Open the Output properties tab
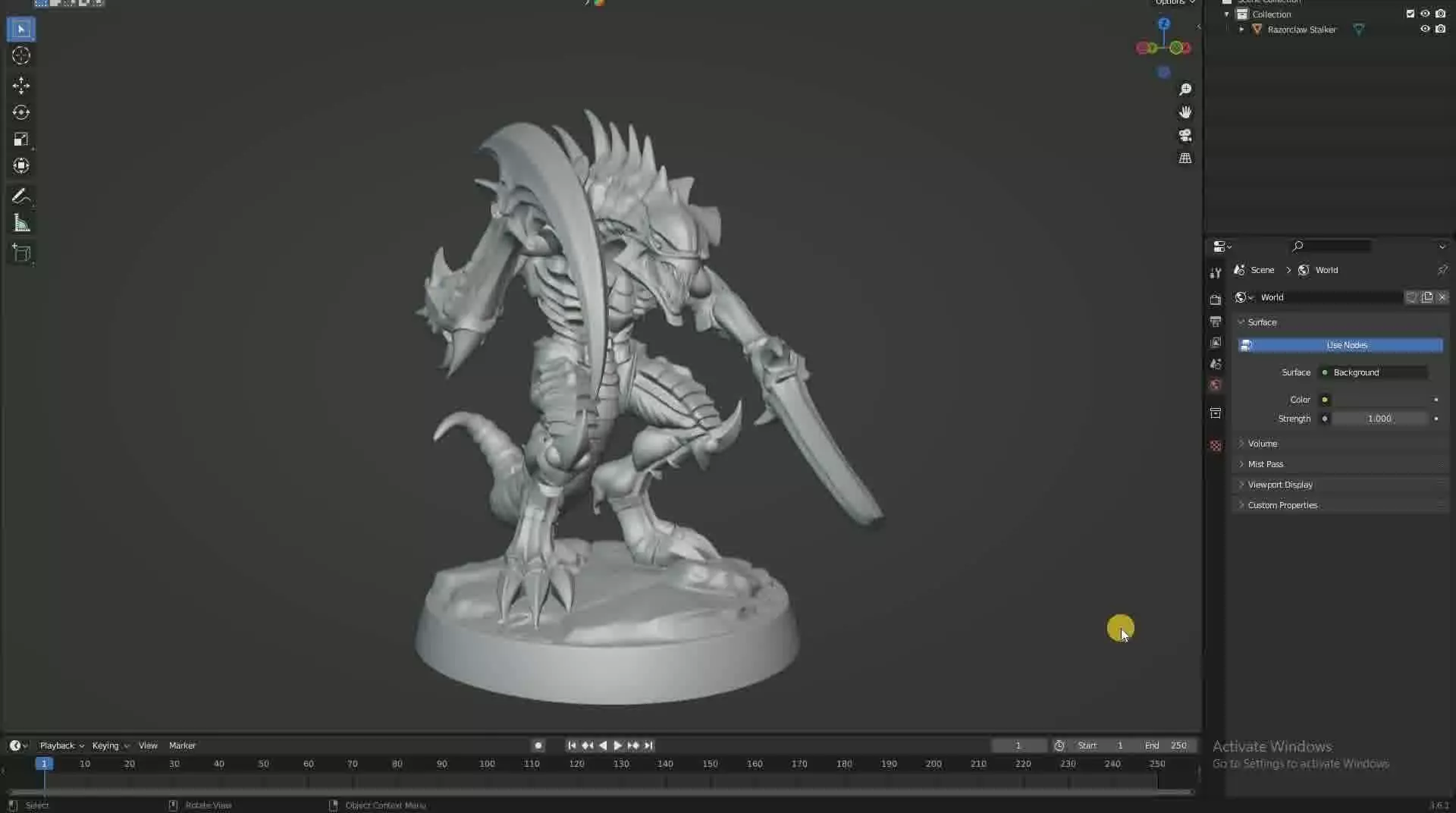The image size is (1456, 813). point(1216,322)
